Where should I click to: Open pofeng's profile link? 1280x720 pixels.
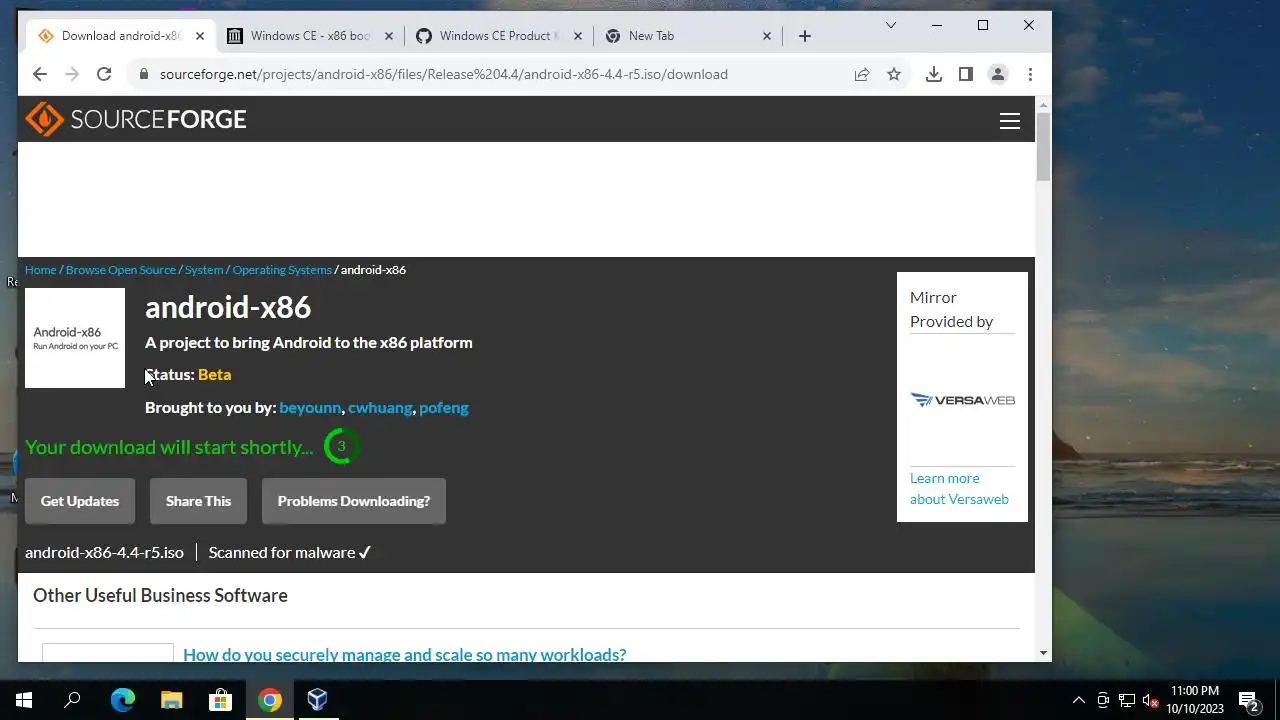(444, 407)
